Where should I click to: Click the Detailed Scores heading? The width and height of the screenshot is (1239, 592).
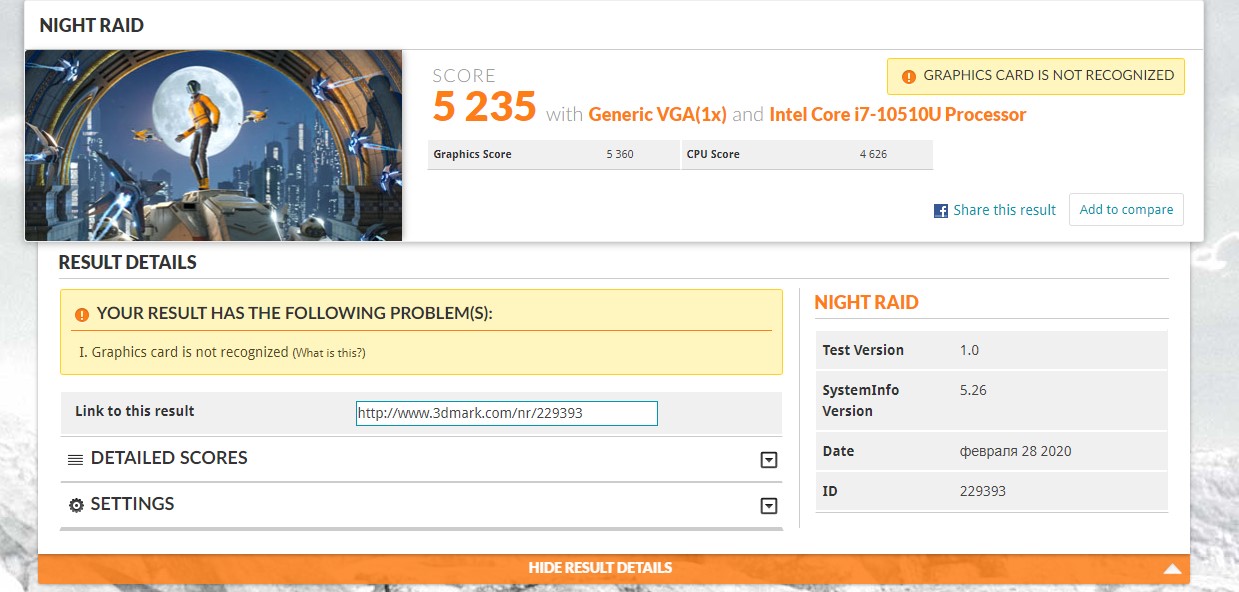pos(169,458)
